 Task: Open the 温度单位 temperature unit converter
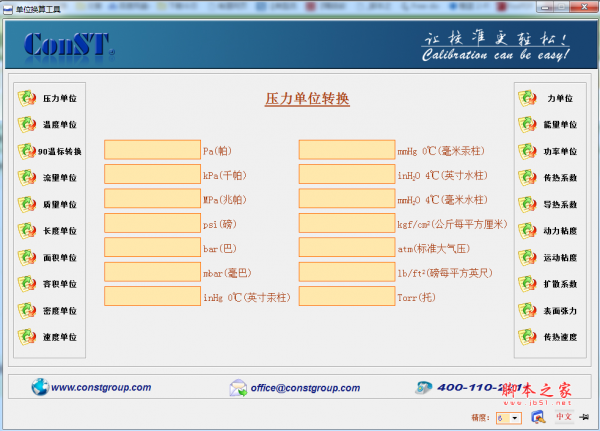point(47,125)
